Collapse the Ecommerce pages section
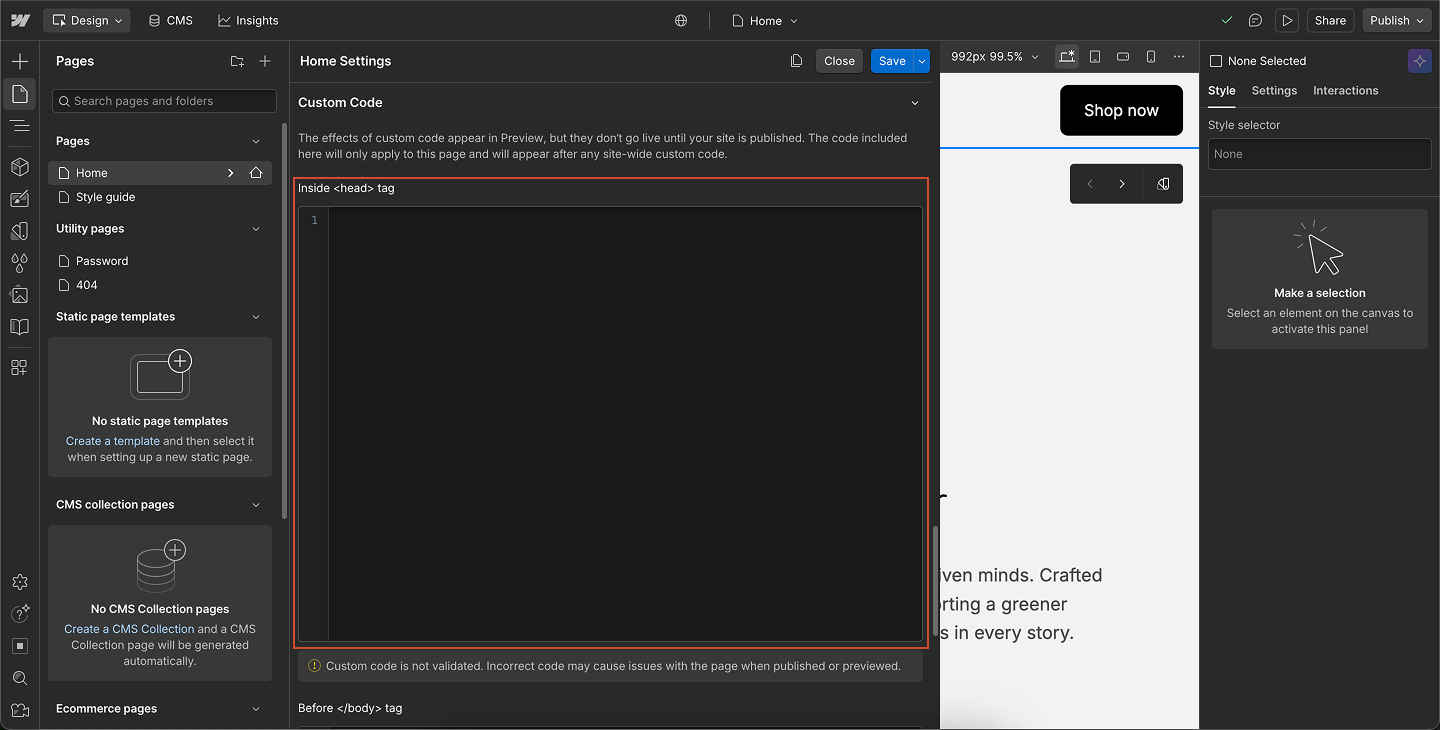1440x730 pixels. 256,709
